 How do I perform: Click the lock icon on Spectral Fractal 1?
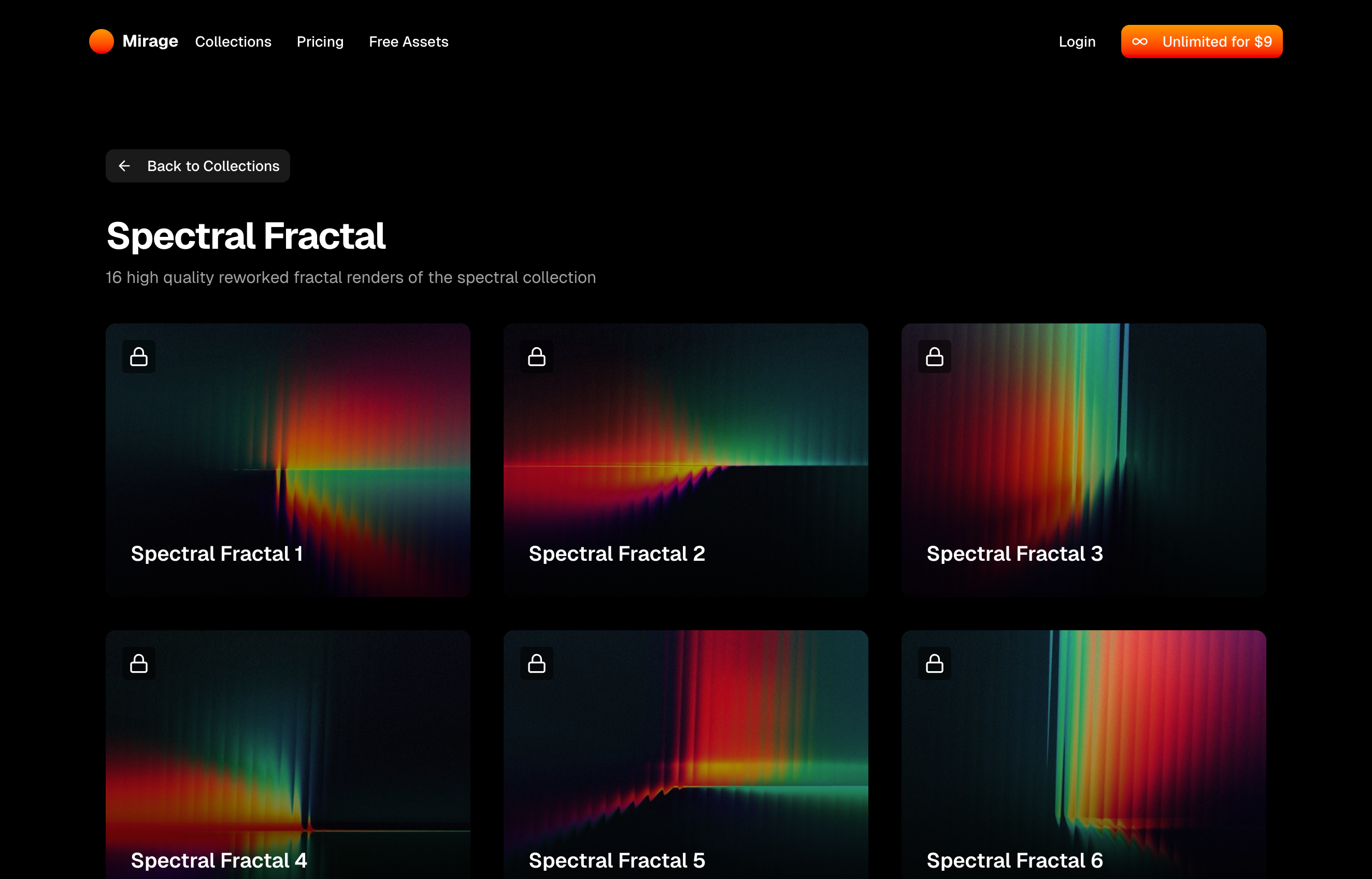point(139,357)
